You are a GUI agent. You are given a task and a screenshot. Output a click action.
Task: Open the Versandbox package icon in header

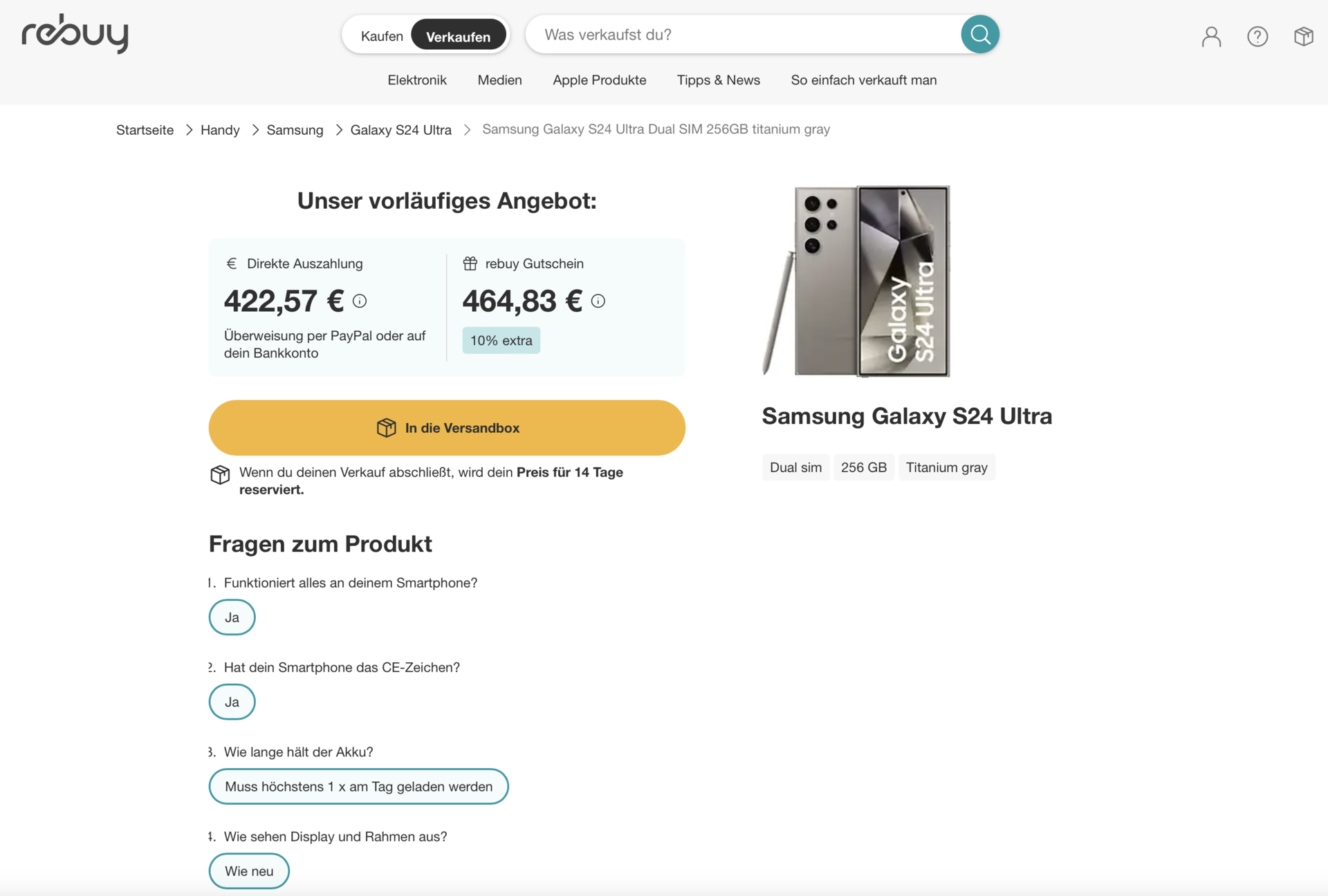tap(1304, 37)
